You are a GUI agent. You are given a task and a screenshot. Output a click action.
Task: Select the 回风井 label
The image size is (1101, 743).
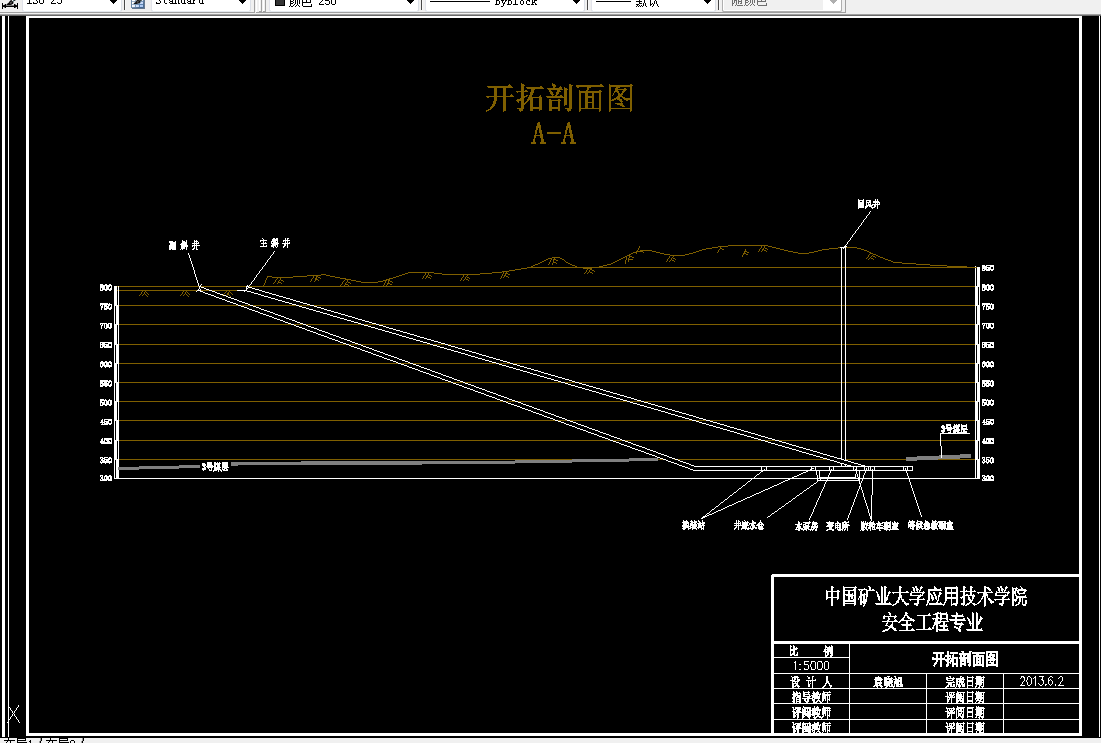869,204
